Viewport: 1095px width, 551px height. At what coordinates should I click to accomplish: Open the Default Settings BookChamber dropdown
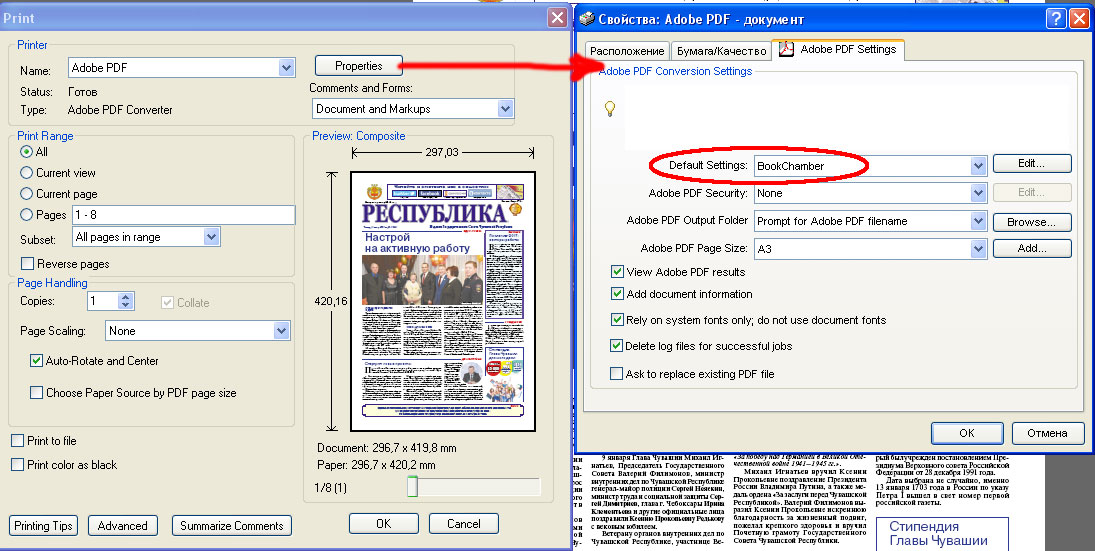click(x=978, y=166)
